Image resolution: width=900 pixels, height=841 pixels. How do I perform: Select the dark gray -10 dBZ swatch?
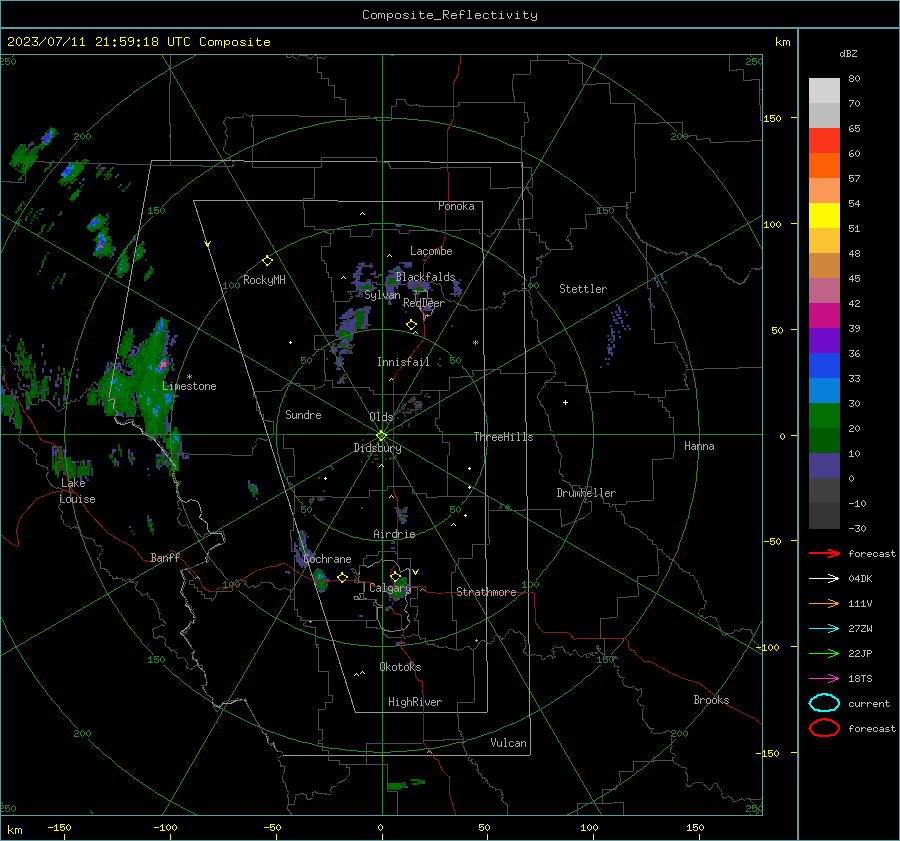[x=824, y=515]
